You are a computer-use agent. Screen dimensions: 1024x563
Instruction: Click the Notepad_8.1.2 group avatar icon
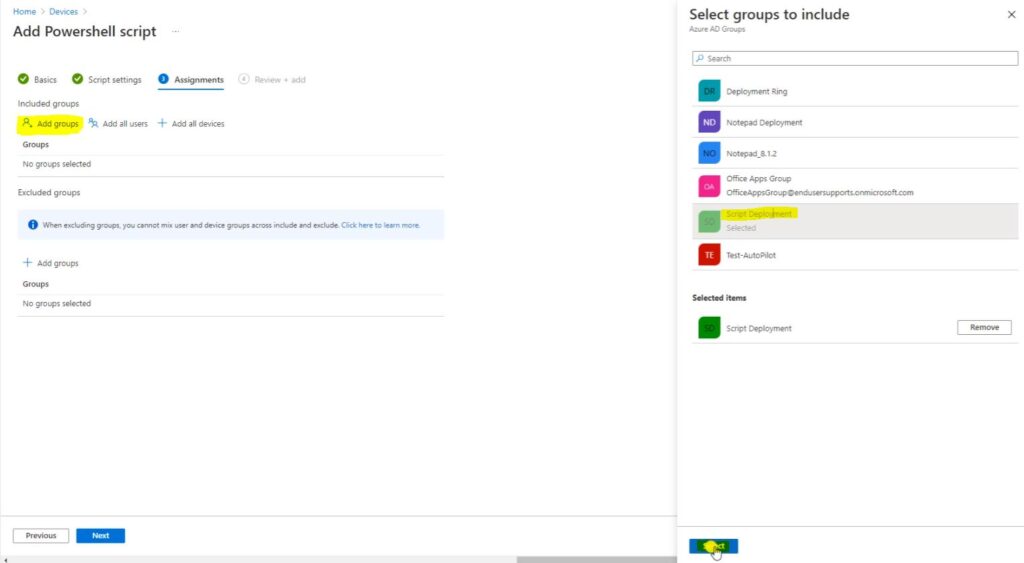tap(709, 153)
